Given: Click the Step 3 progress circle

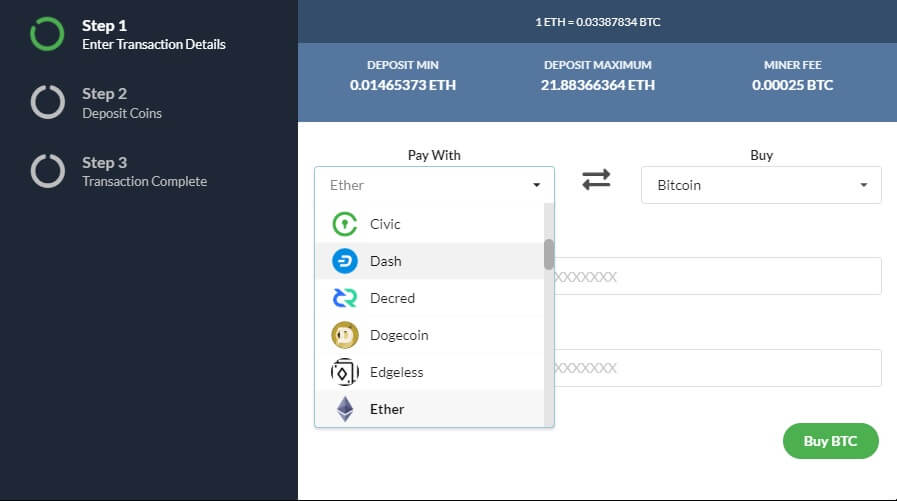Looking at the screenshot, I should tap(47, 170).
